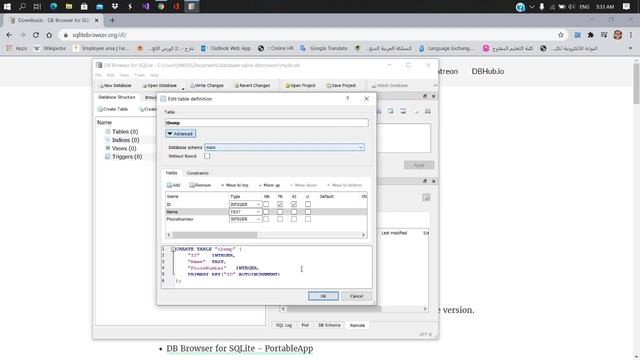Open type dropdown for Name field
This screenshot has height=360, width=640.
pyautogui.click(x=245, y=212)
